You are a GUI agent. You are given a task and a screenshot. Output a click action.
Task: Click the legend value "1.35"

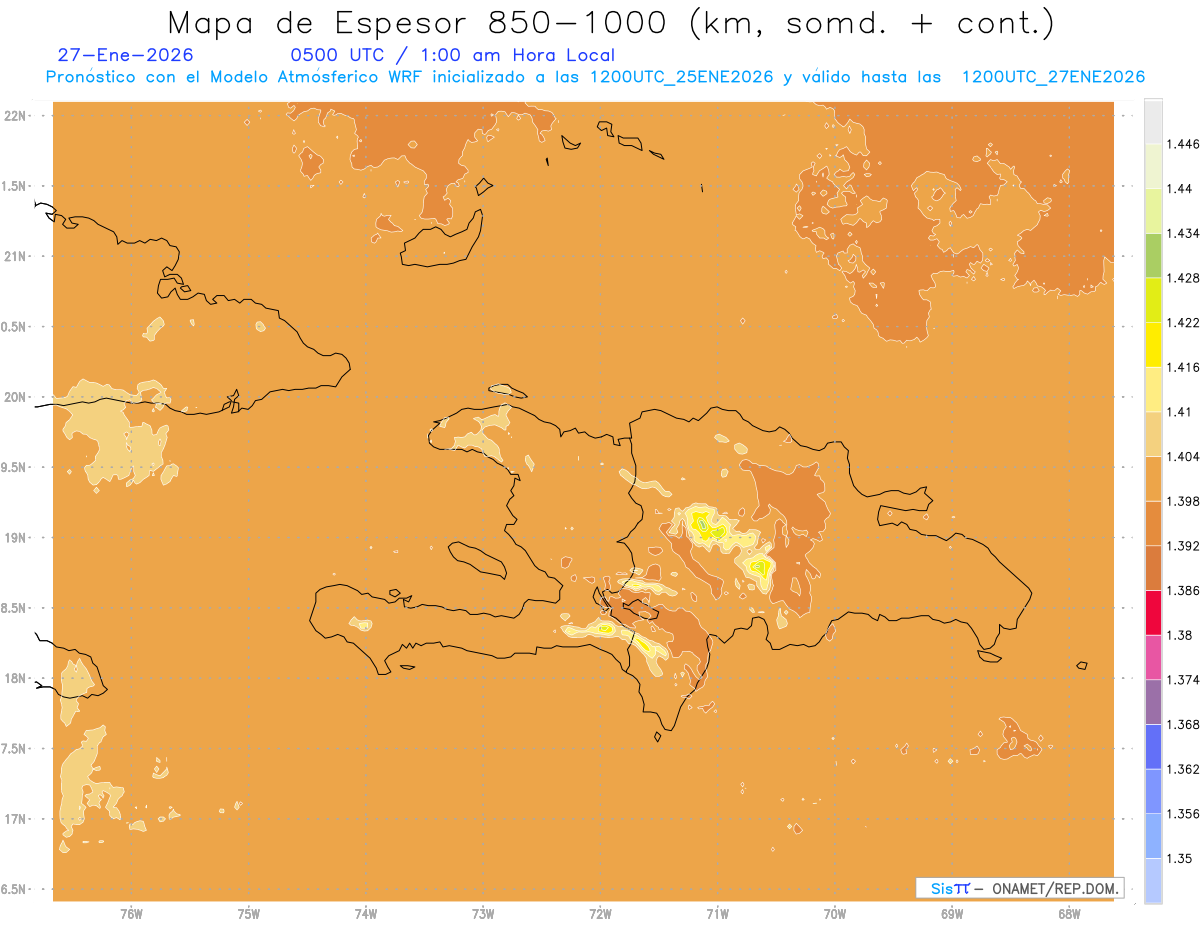(x=1180, y=859)
